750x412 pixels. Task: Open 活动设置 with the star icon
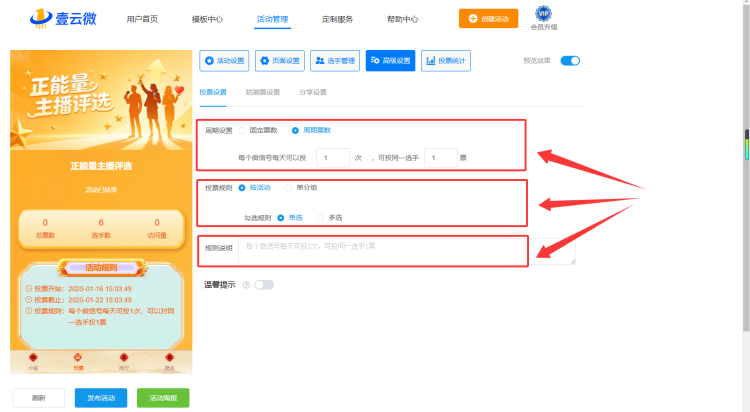click(224, 61)
